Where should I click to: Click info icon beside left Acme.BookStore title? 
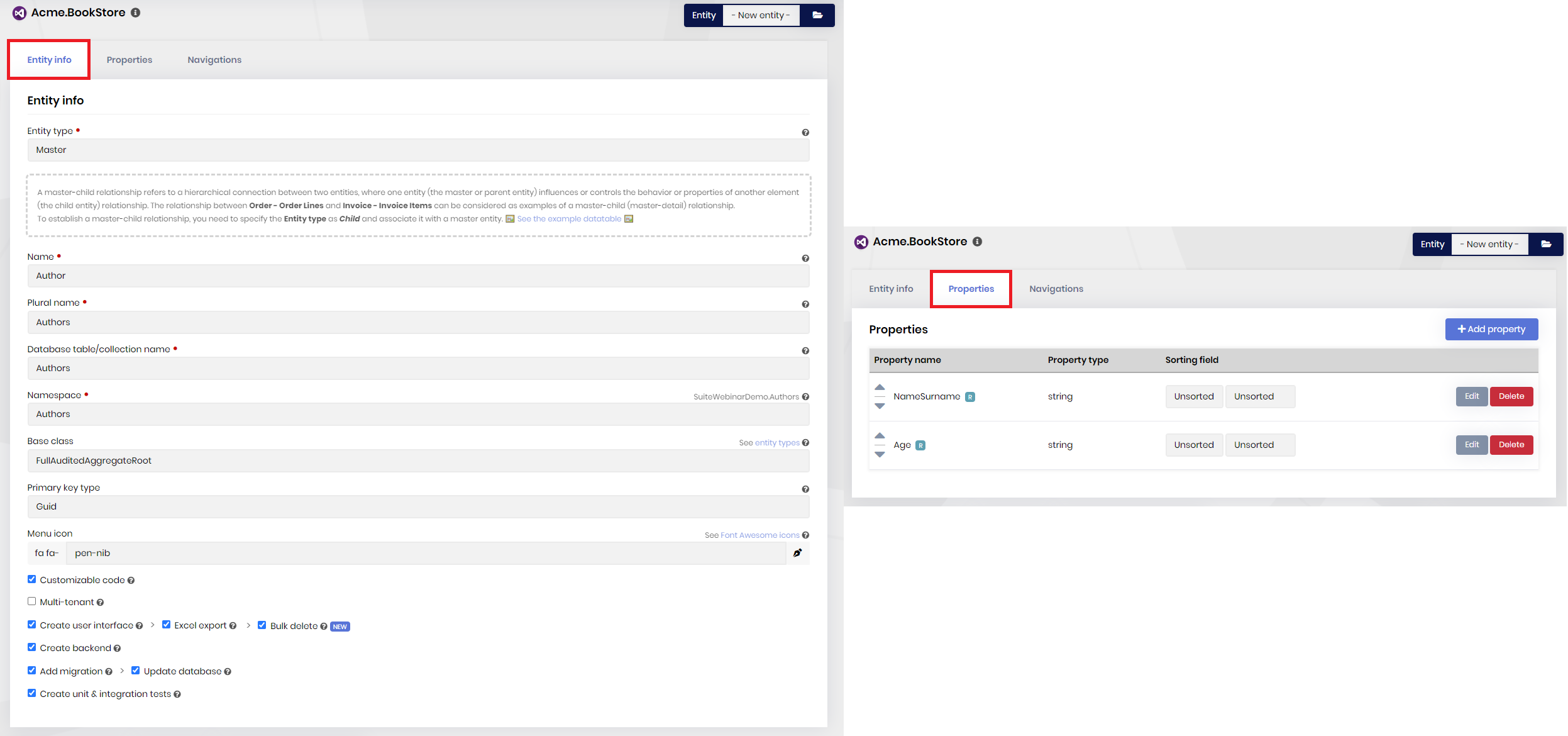(x=136, y=13)
